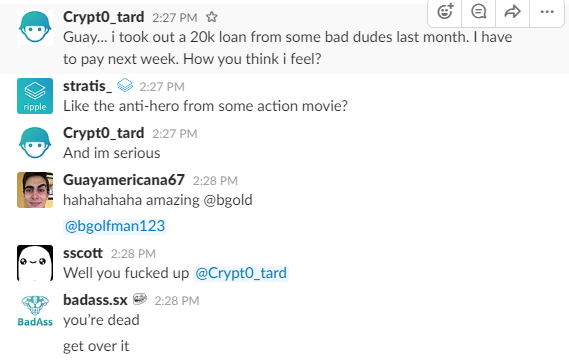Click the troll face status beside badass.sx
The width and height of the screenshot is (569, 363).
coord(140,299)
